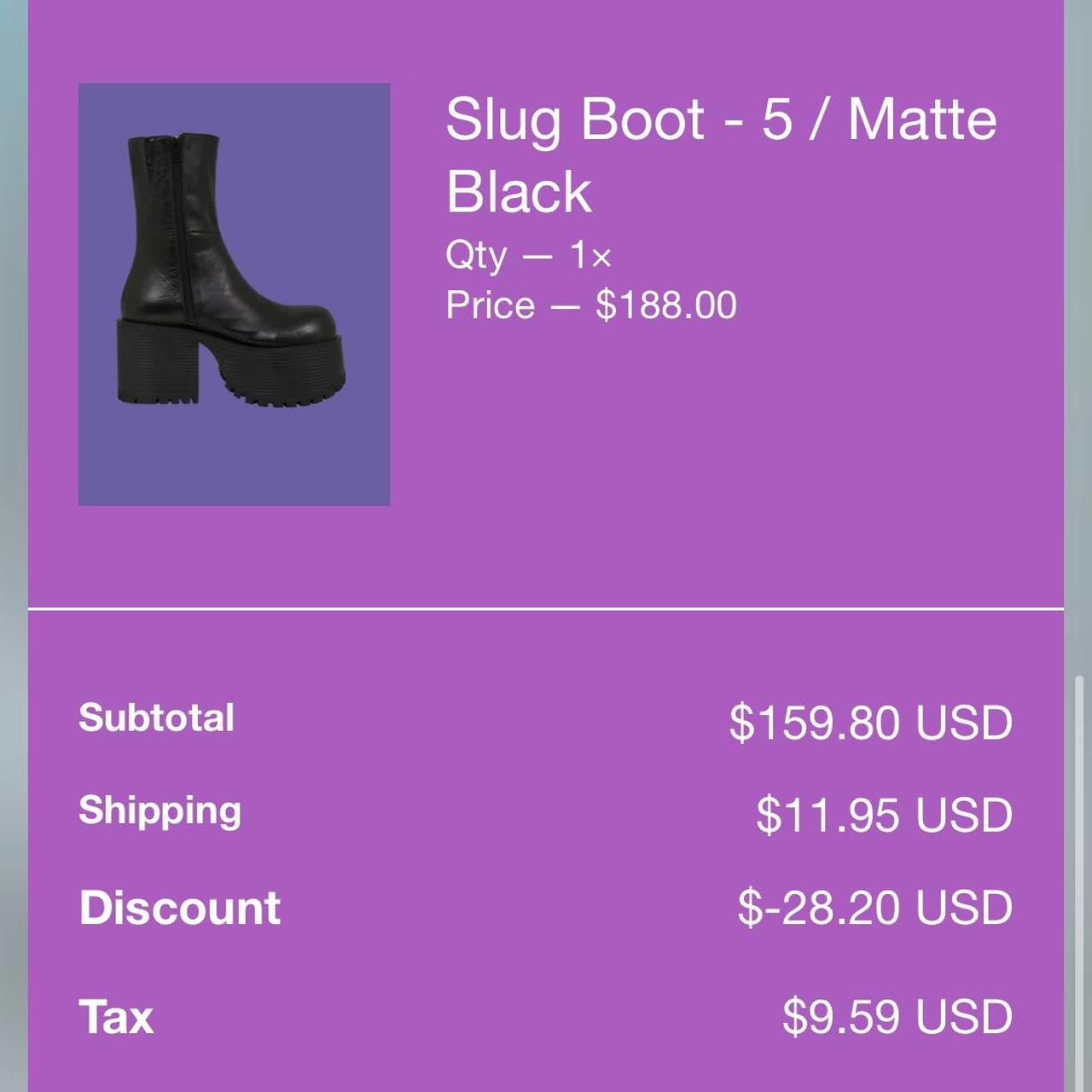Click the Discount label
The image size is (1092, 1092).
point(178,907)
